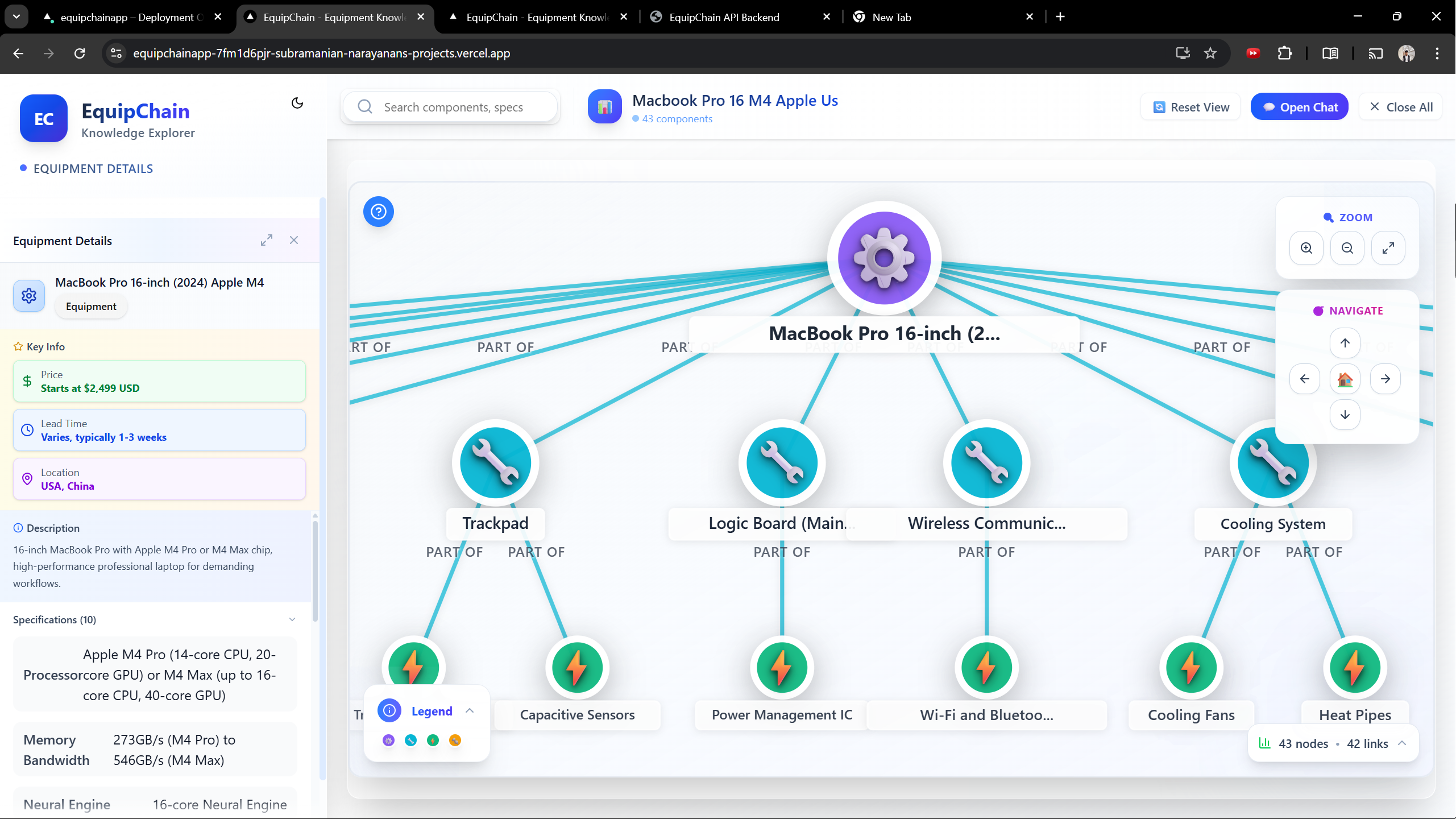The image size is (1456, 819).
Task: Click the zoom out magnifier icon
Action: click(x=1347, y=248)
